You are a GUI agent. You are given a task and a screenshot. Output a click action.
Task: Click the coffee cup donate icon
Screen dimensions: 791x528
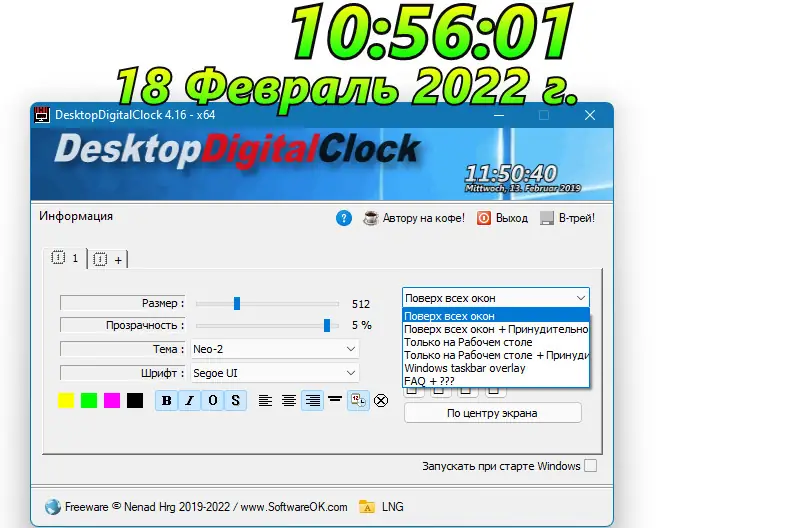pyautogui.click(x=371, y=218)
